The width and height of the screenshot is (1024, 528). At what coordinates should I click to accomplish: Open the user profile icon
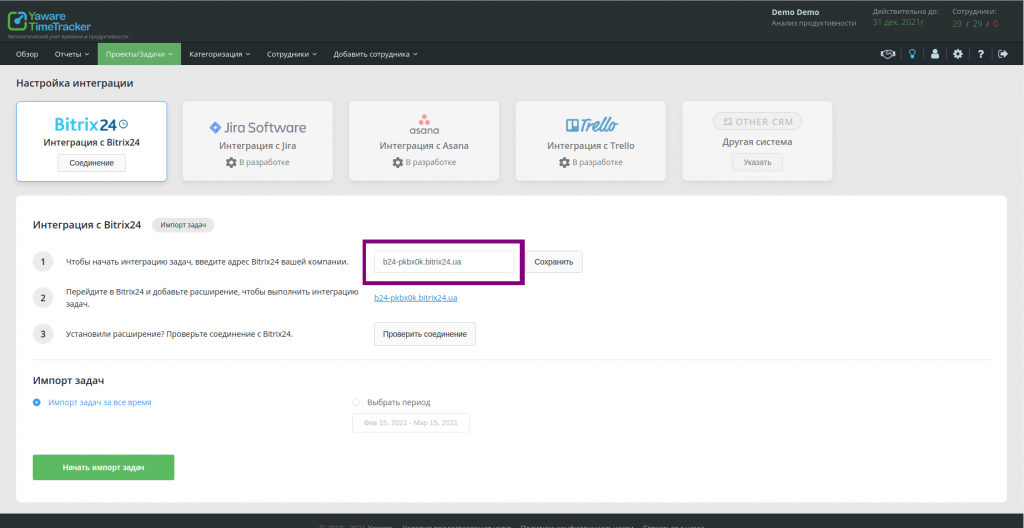coord(935,54)
